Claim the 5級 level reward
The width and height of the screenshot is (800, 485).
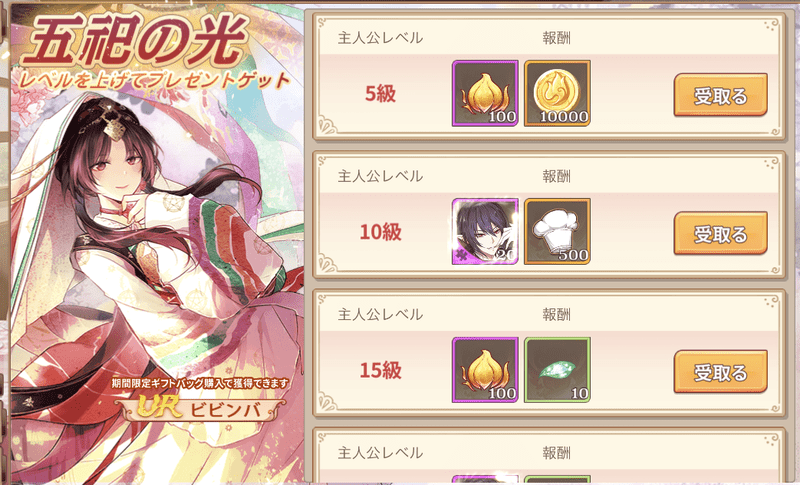[720, 95]
